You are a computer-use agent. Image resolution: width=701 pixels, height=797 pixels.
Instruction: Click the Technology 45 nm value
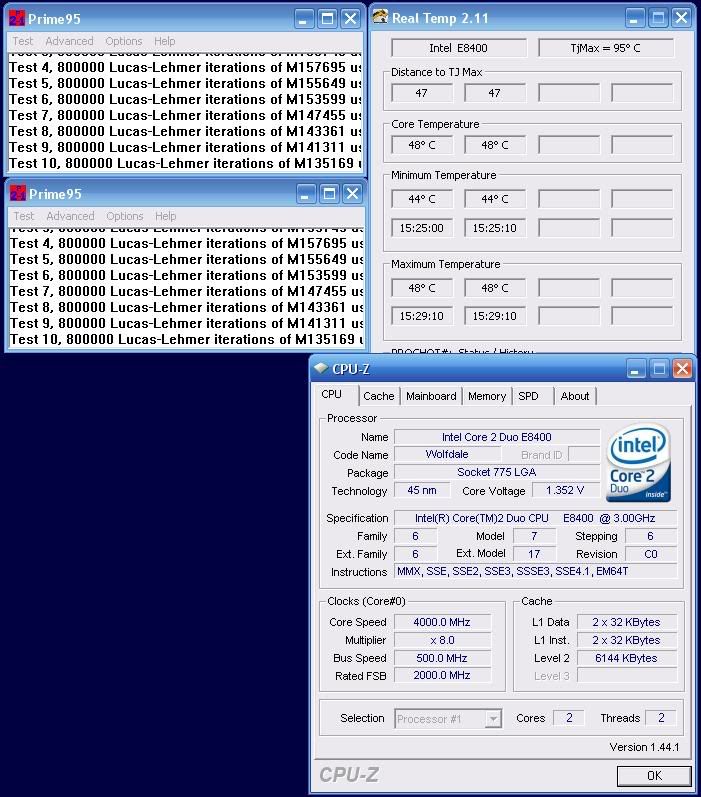(422, 491)
